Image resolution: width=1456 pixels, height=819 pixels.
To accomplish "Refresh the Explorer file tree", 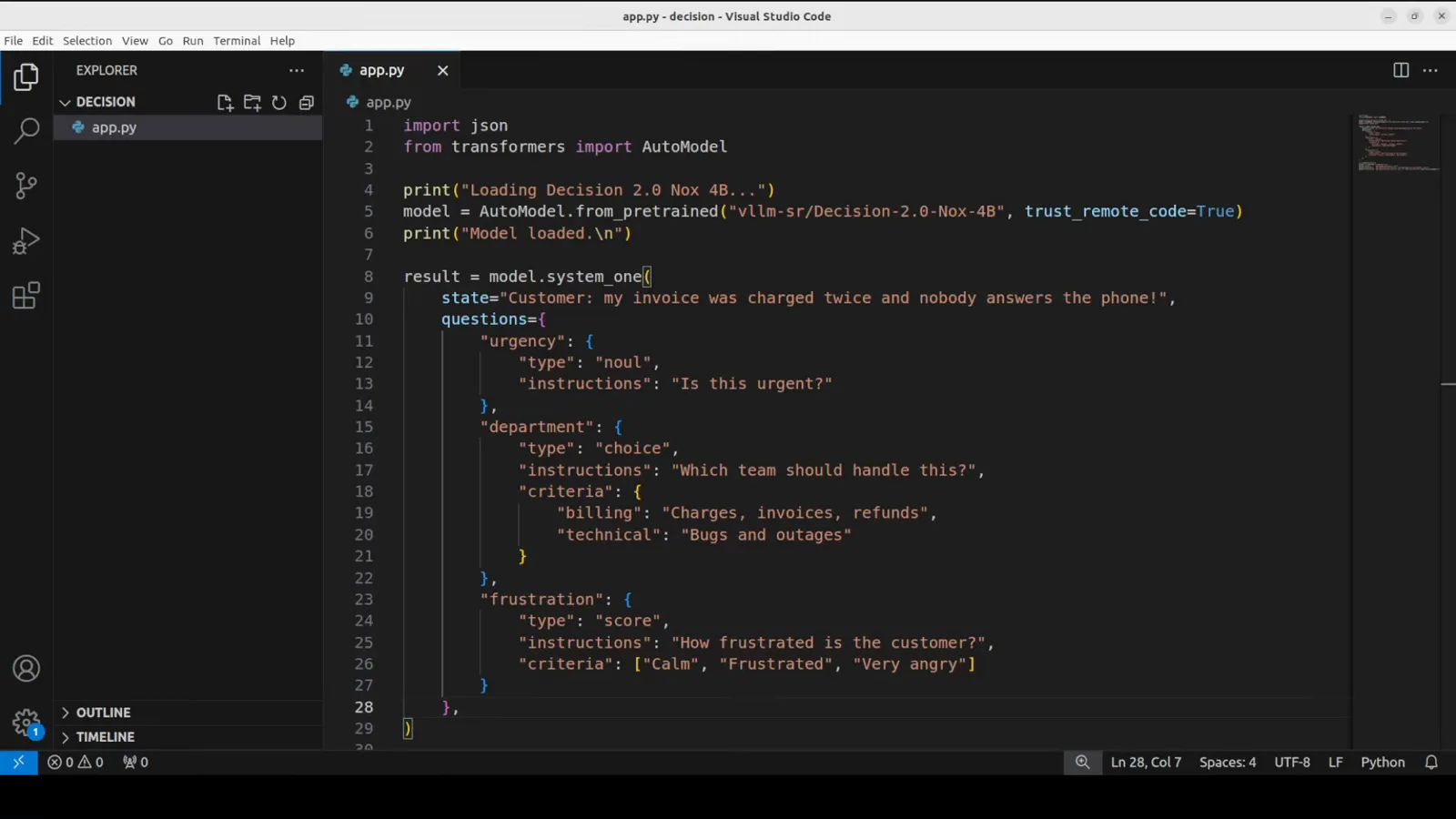I will point(279,103).
